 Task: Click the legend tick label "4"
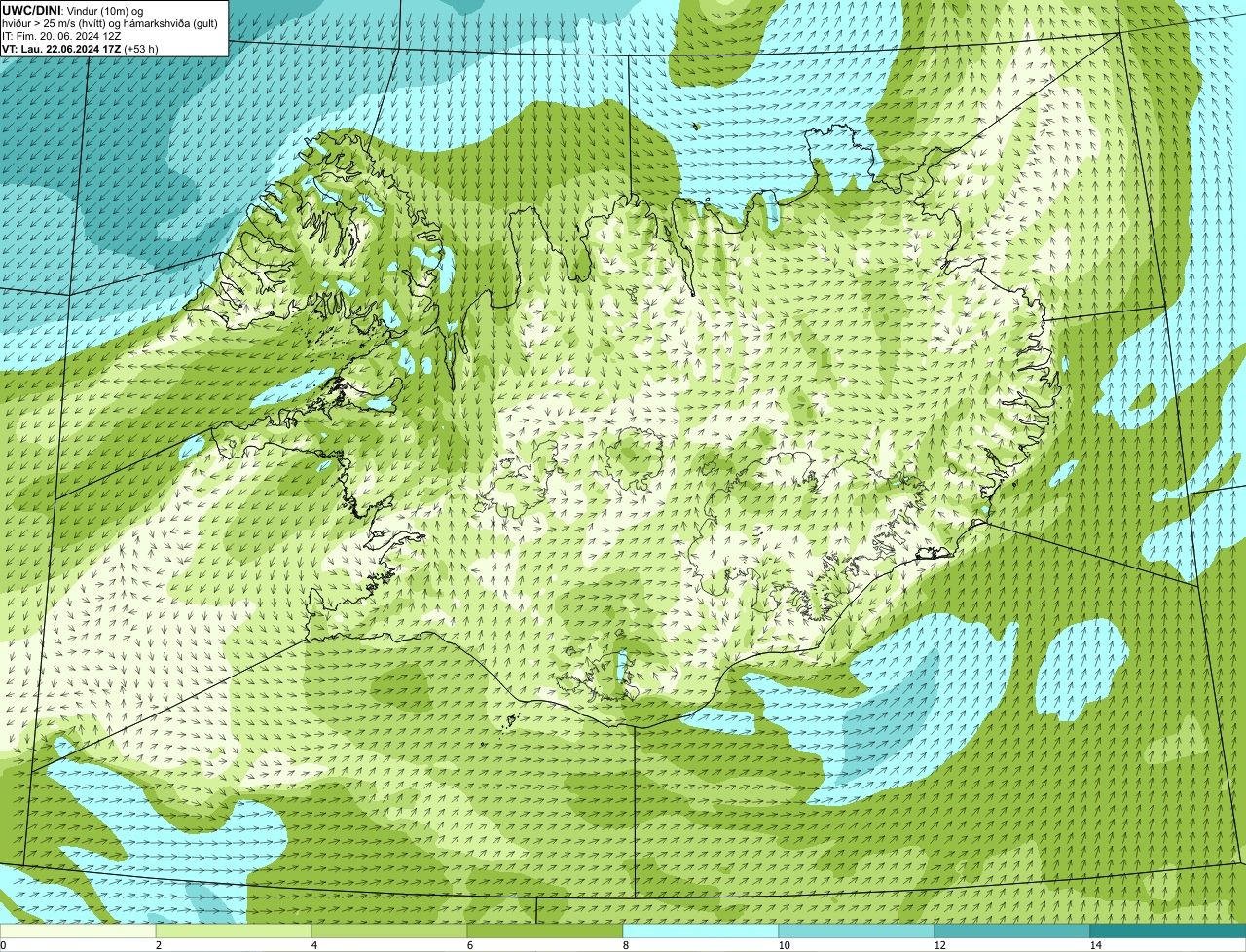[313, 945]
